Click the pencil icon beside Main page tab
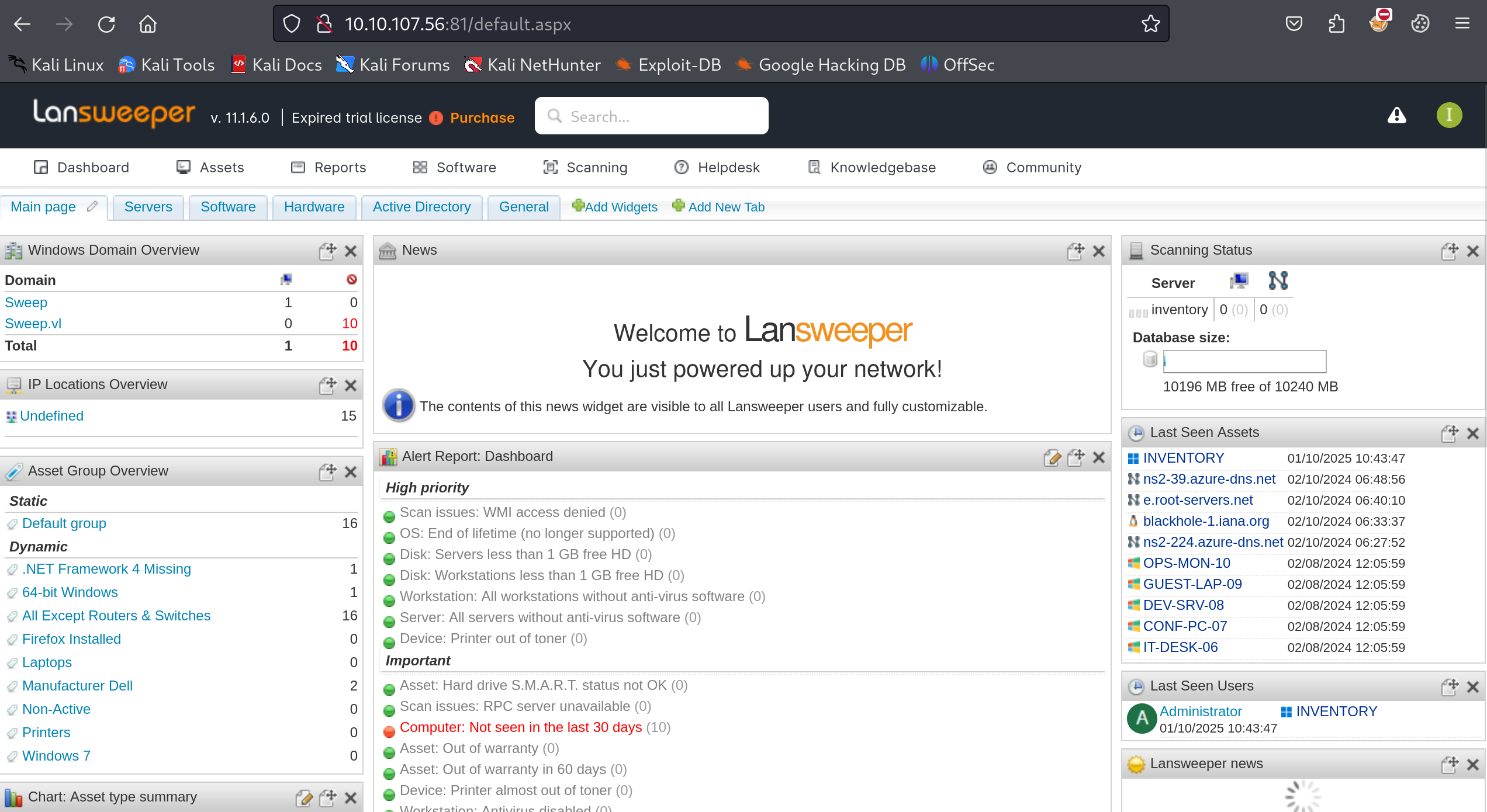 (92, 207)
